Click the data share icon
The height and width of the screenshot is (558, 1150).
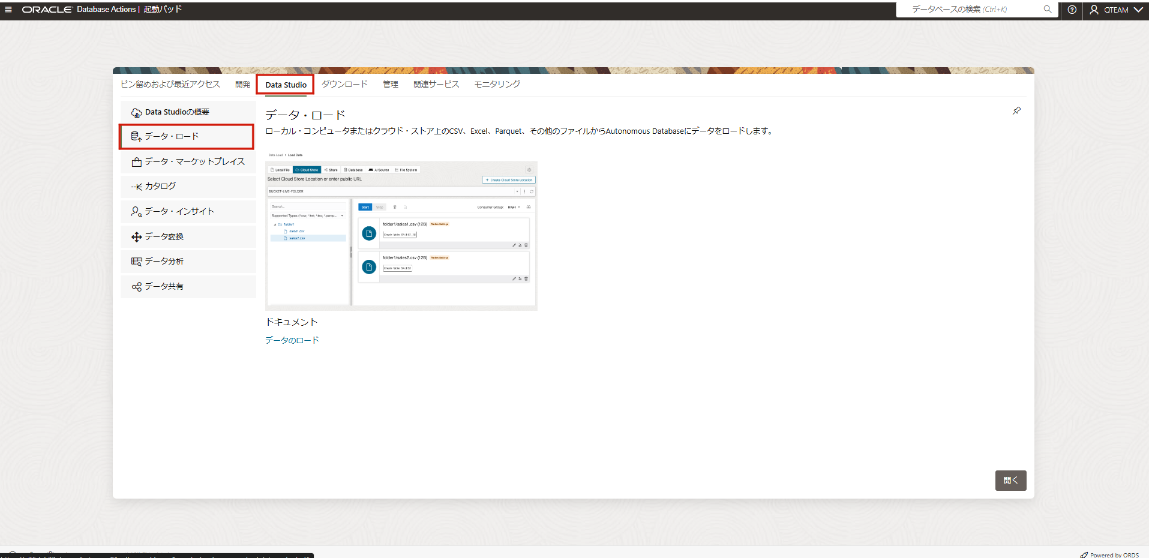[x=136, y=286]
